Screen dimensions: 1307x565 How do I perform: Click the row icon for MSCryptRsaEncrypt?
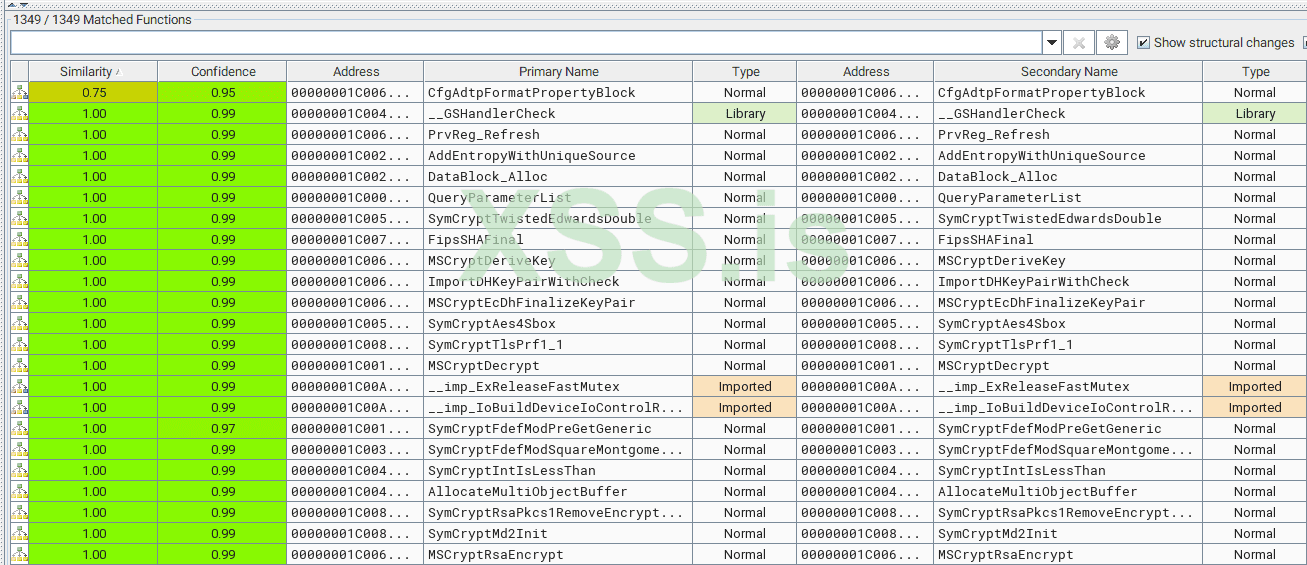(x=19, y=555)
